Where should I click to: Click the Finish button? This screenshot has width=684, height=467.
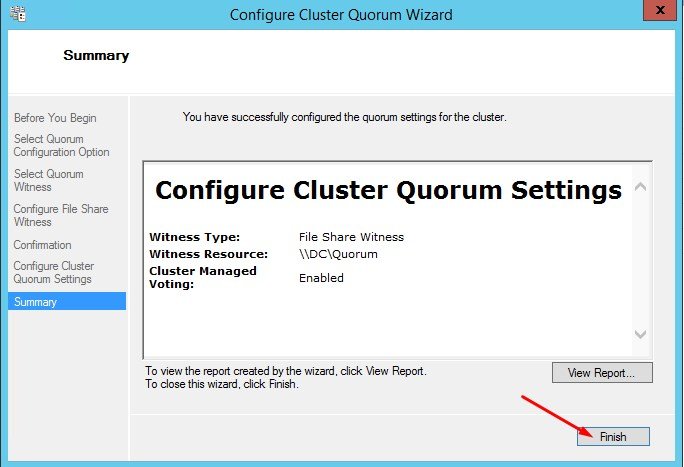coord(613,436)
